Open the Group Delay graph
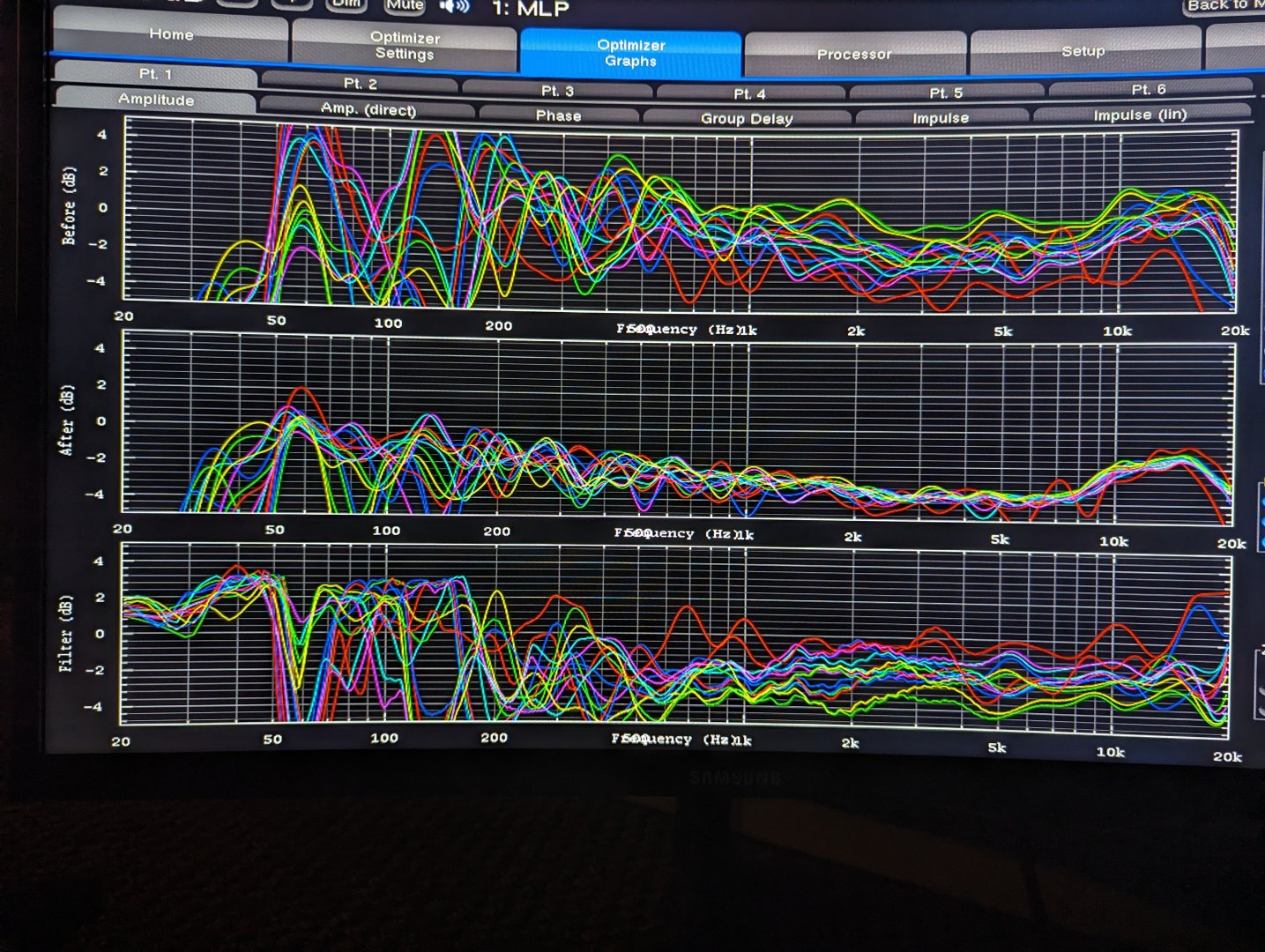The image size is (1265, 952). (747, 118)
